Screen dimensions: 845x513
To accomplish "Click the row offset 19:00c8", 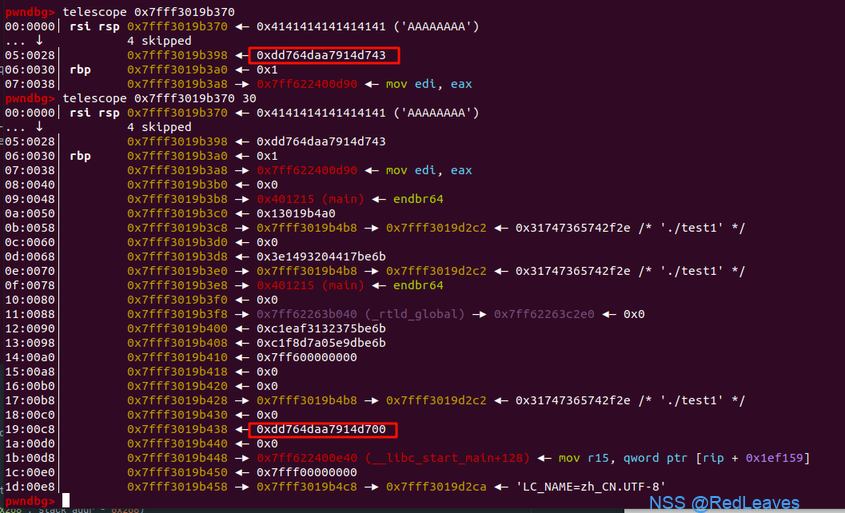I will click(x=30, y=429).
